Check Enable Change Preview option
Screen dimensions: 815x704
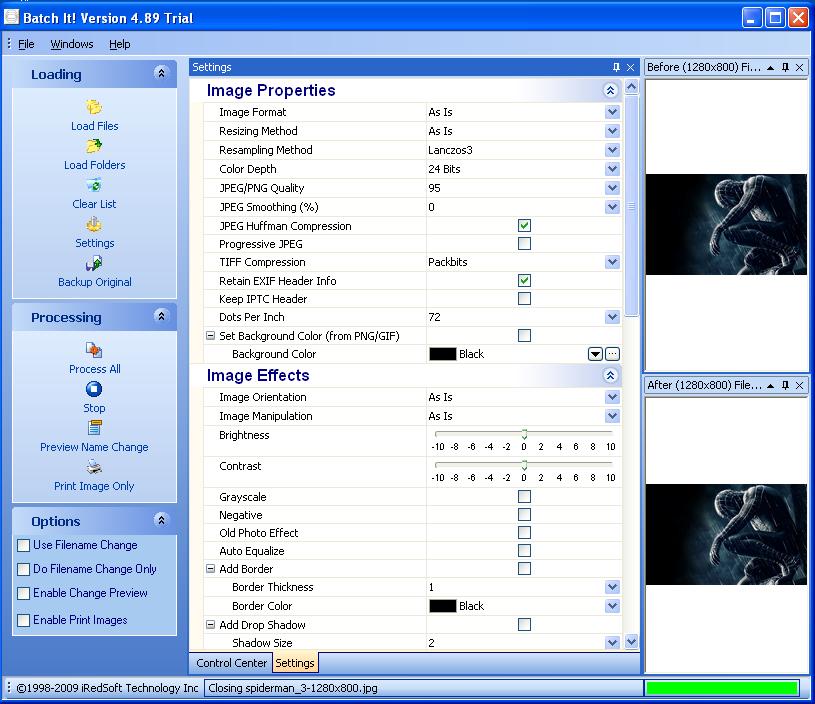[23, 593]
